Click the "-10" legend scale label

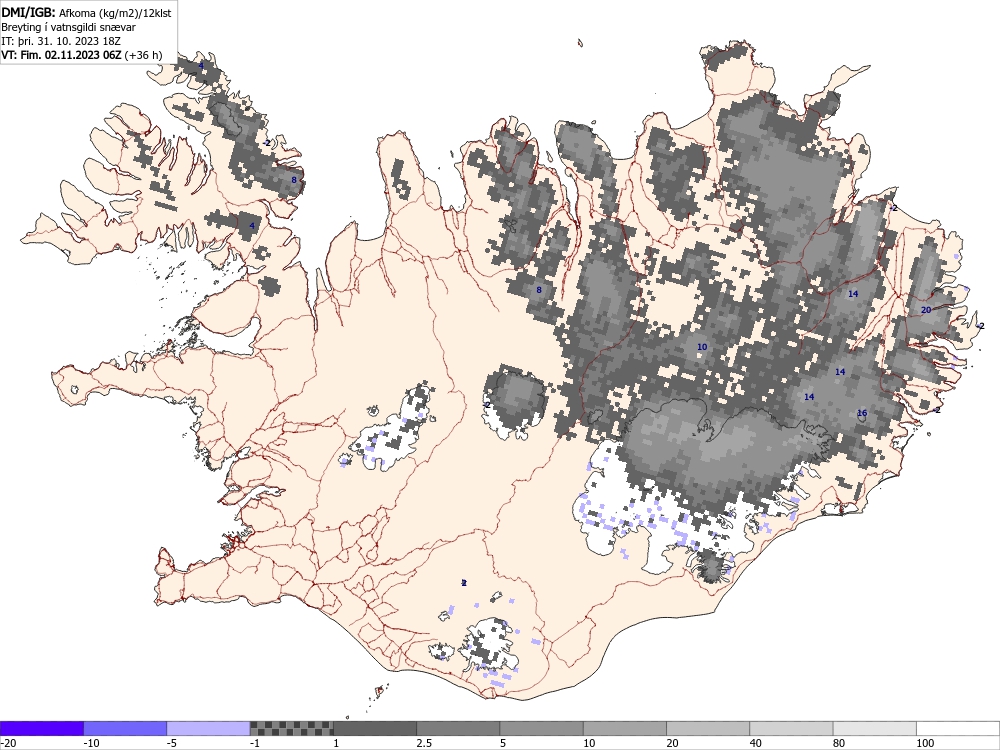click(x=91, y=743)
